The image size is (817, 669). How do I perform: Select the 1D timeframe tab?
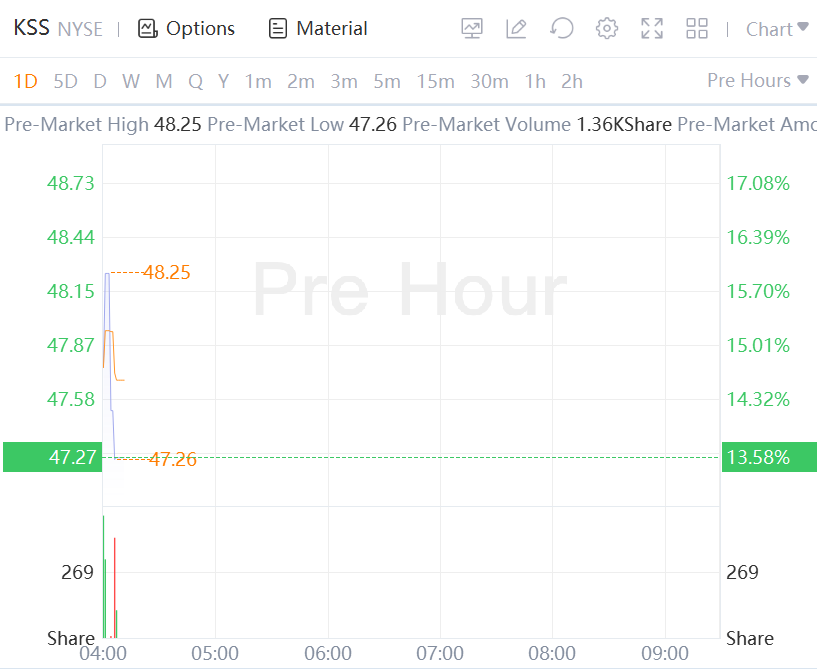(25, 81)
